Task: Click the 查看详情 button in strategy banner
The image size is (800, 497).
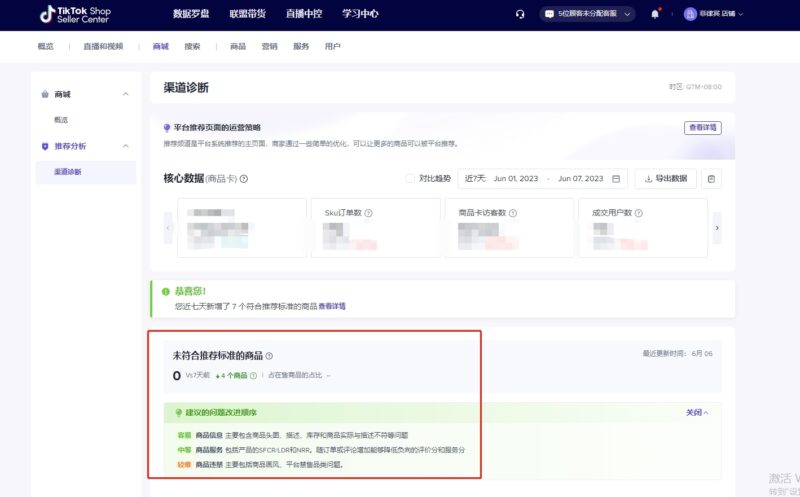Action: point(703,128)
